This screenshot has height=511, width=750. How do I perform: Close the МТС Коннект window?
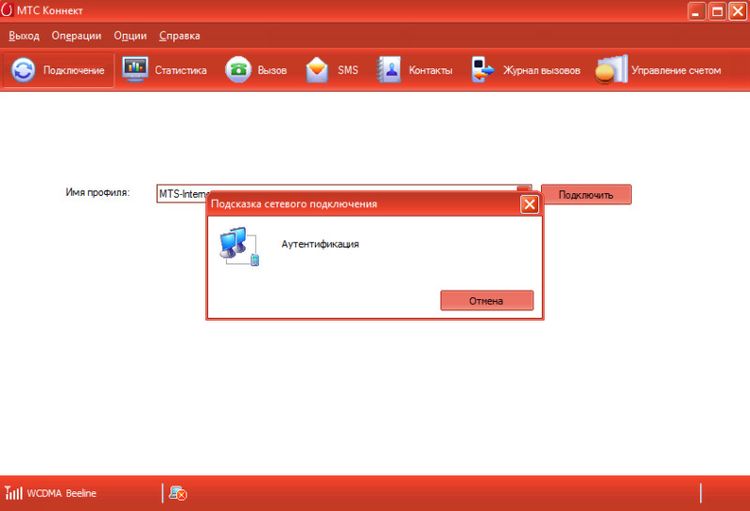(x=738, y=11)
